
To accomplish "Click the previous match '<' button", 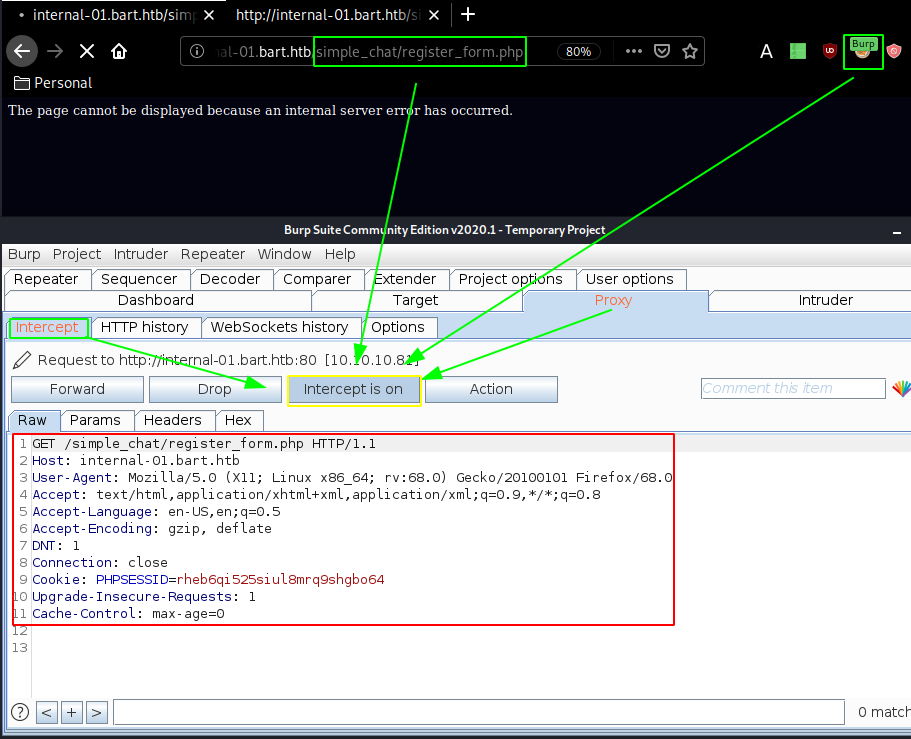I will (47, 712).
